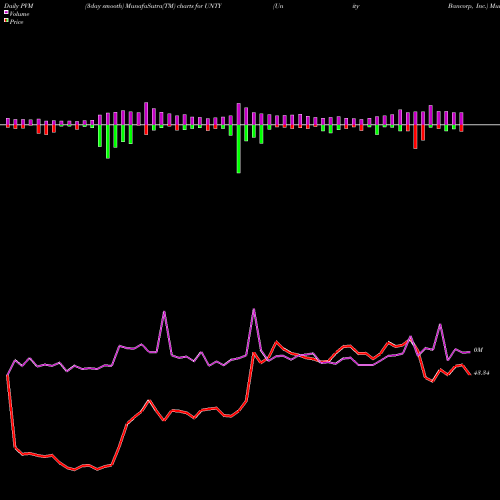Click the 0M volume value label
The width and height of the screenshot is (500, 500).
point(478,350)
